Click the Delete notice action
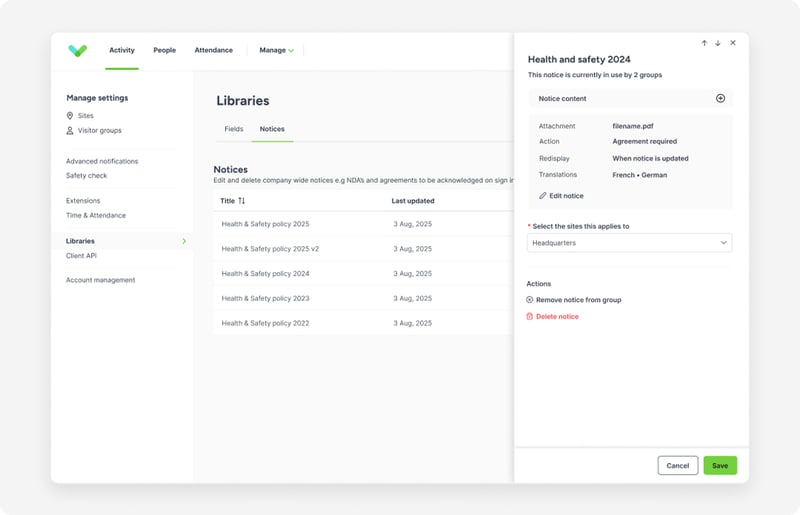 click(557, 316)
